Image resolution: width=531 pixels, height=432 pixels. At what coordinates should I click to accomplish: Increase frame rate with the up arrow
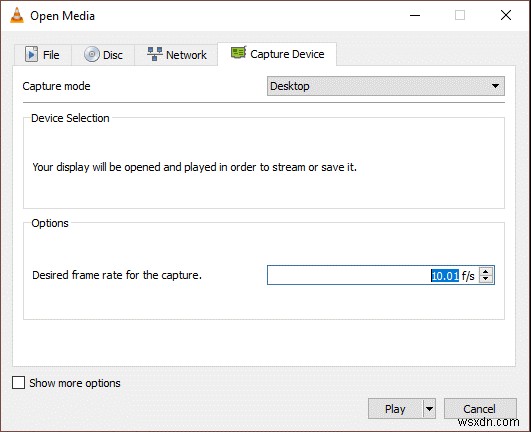486,271
